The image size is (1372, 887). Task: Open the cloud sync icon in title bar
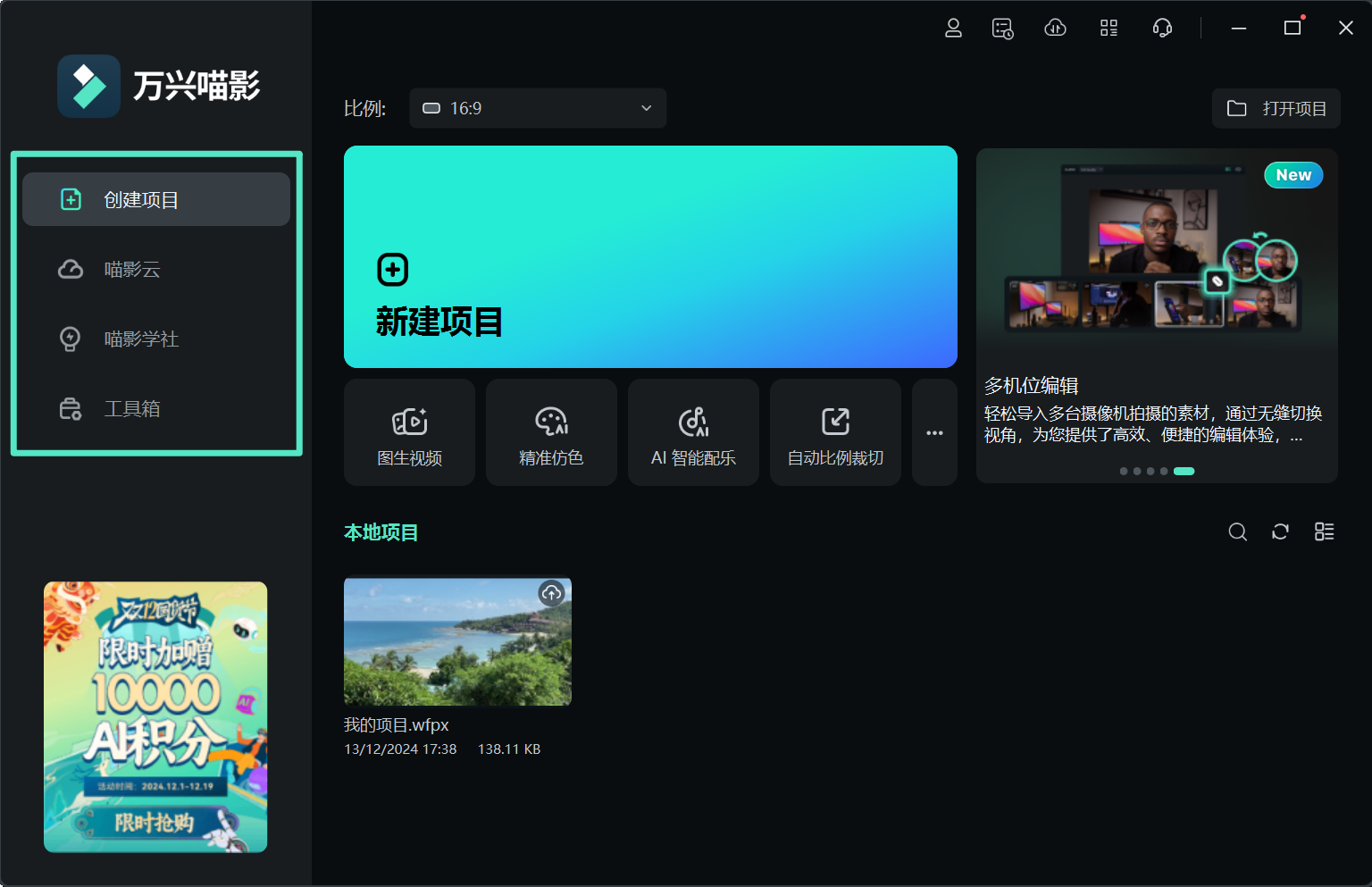click(x=1055, y=28)
